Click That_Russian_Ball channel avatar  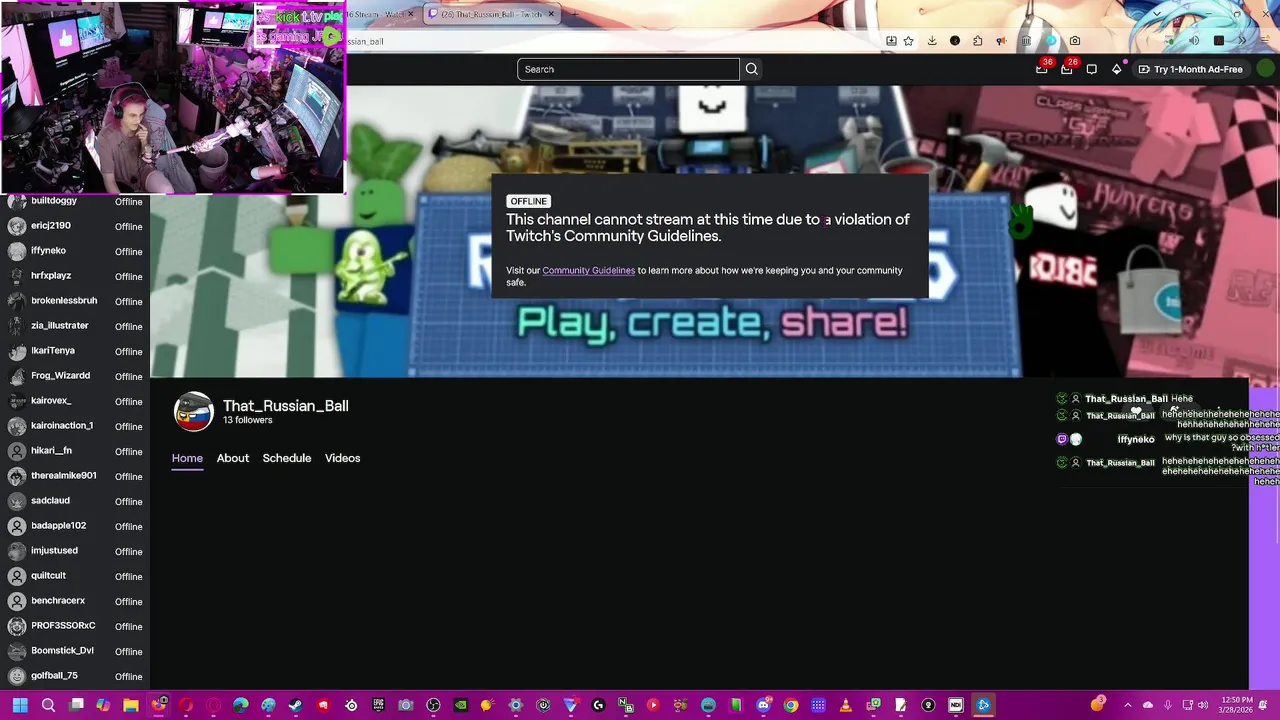click(194, 412)
